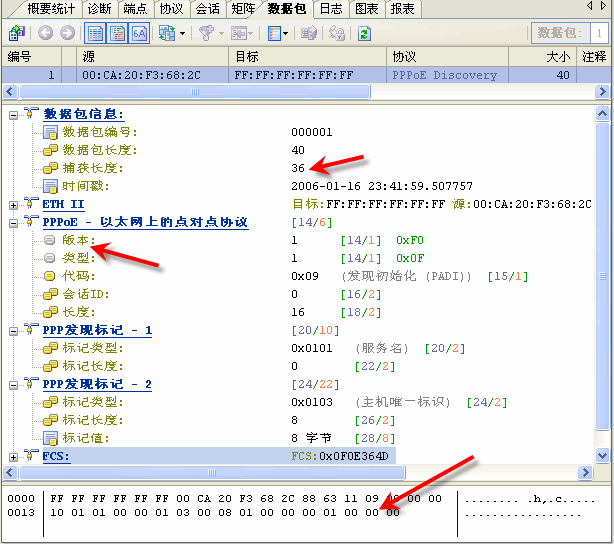
Task: Click the funnel filter icon in toolbar
Action: click(206, 33)
